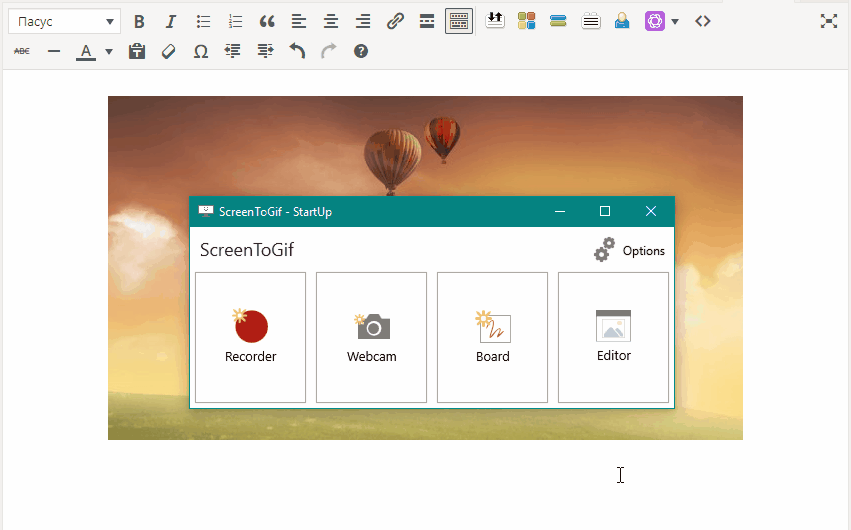851x530 pixels.
Task: Enter distraction-free fullscreen mode
Action: 828,21
